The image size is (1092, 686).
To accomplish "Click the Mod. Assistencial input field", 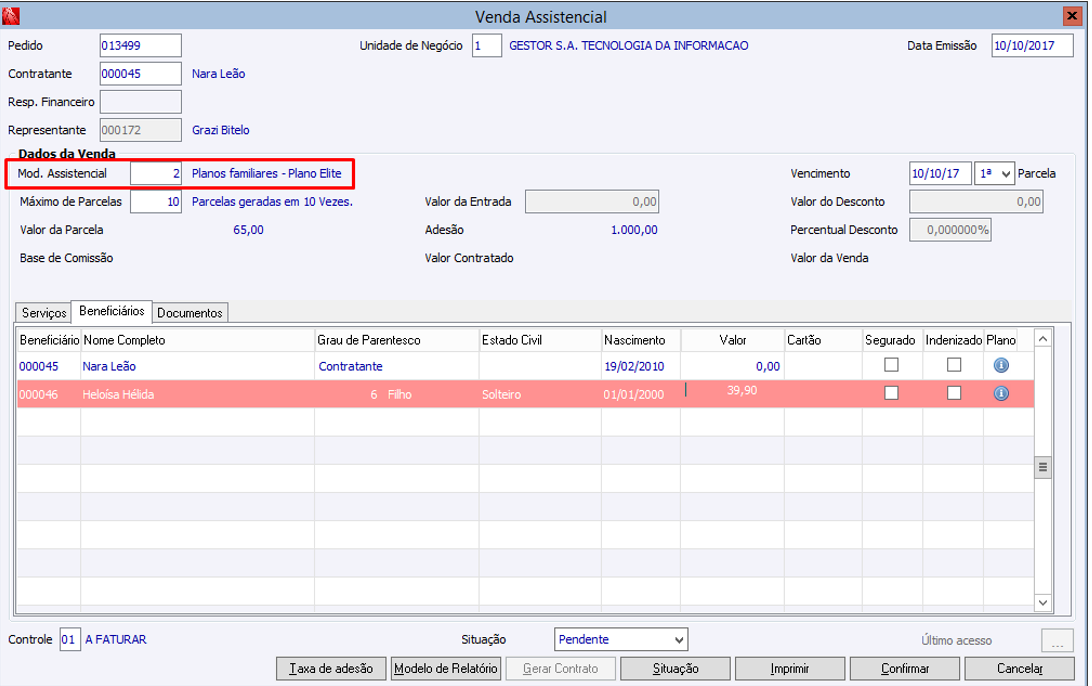I will [x=156, y=174].
